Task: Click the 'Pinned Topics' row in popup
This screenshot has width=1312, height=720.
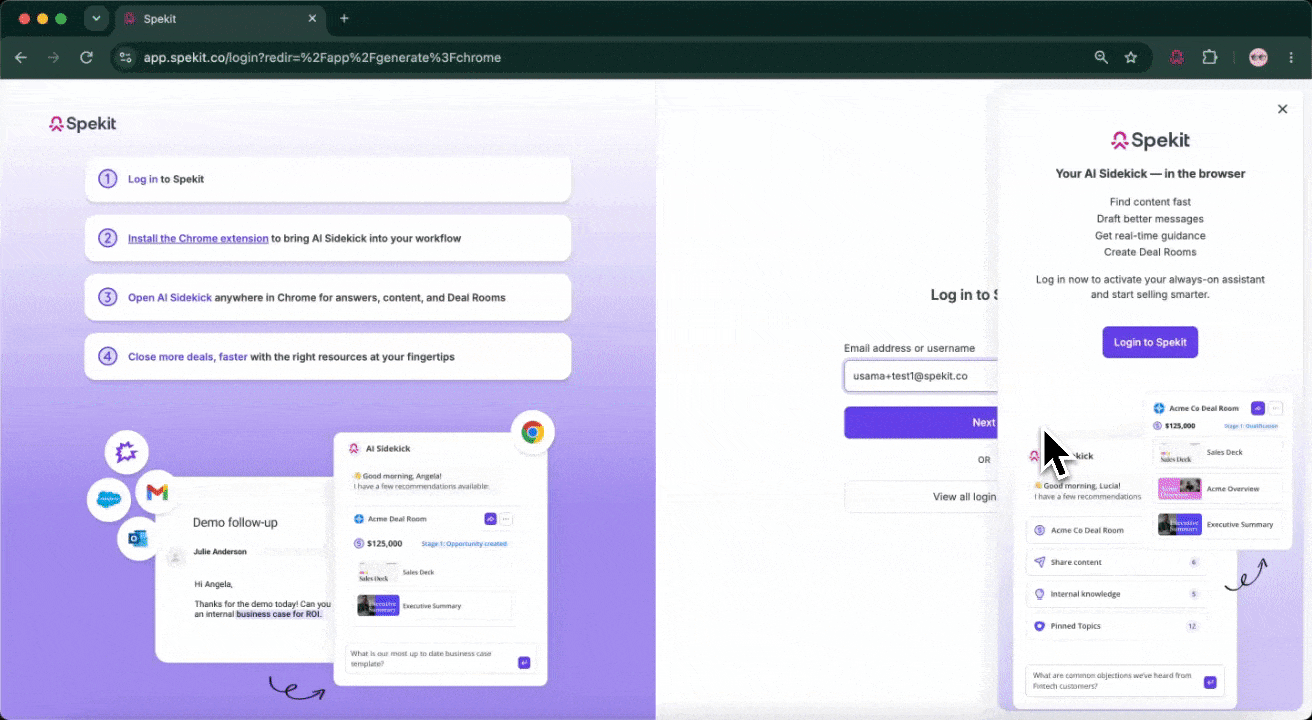Action: click(x=1116, y=626)
